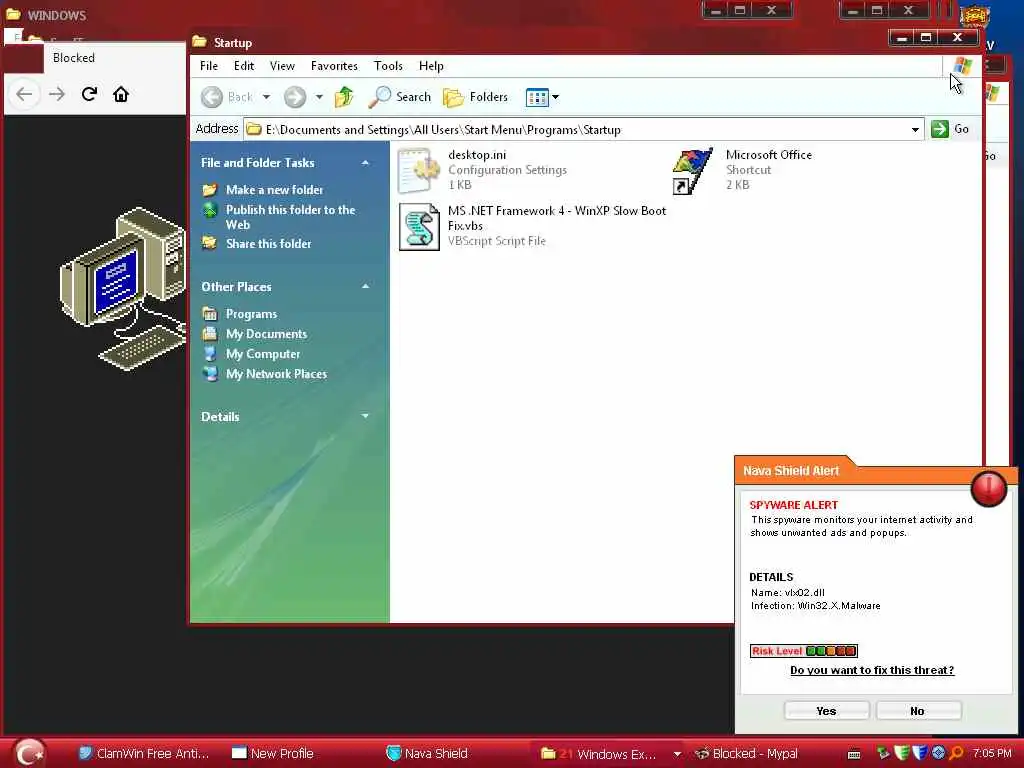1024x768 pixels.
Task: Select the desktop.ini file icon
Action: point(419,170)
